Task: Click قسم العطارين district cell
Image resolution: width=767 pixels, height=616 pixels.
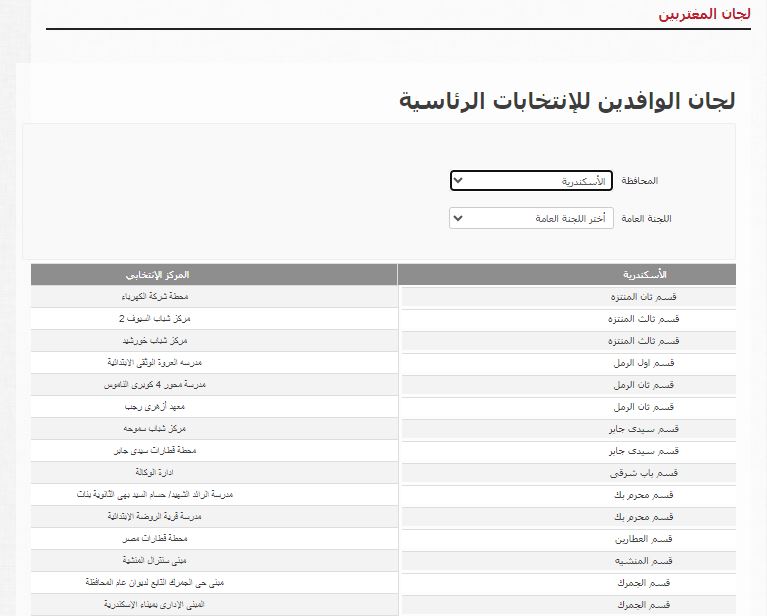Action: (x=568, y=539)
